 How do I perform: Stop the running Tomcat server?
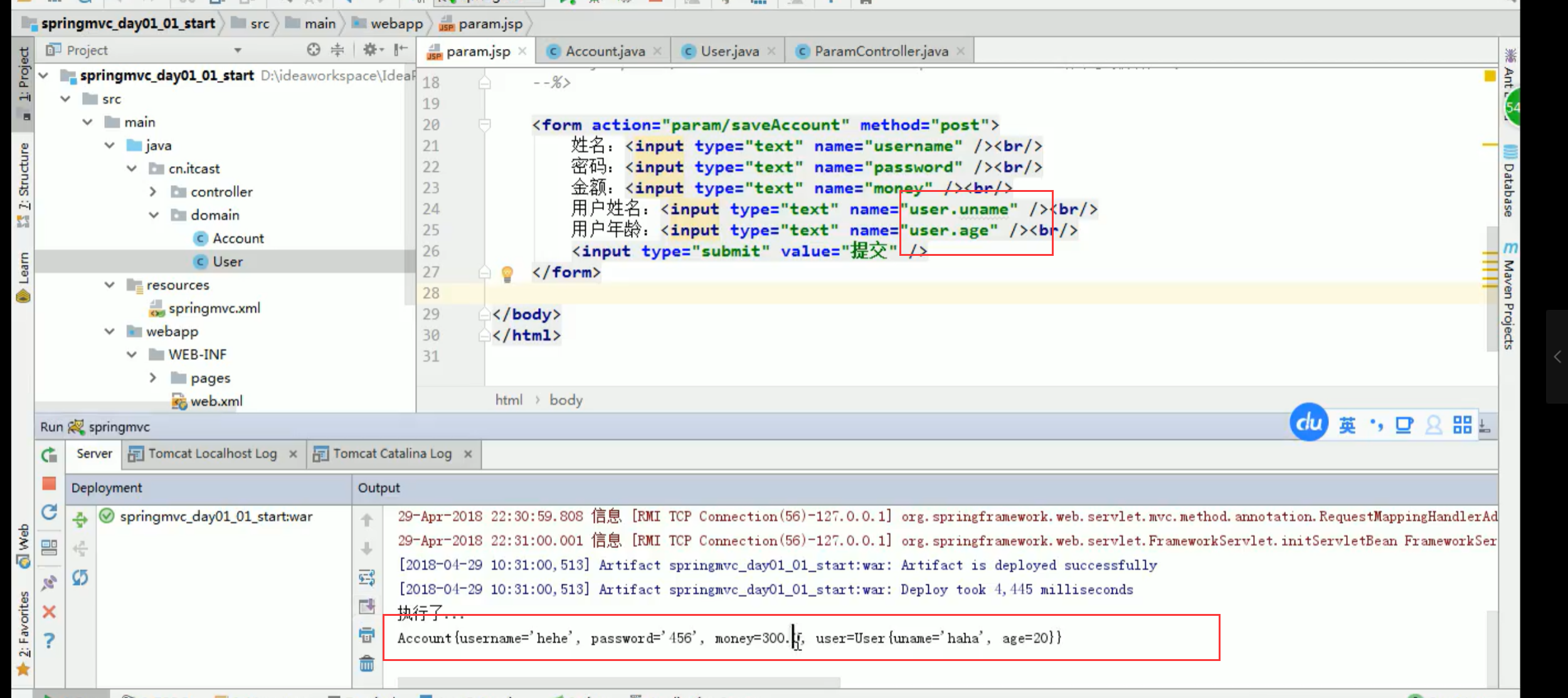49,484
